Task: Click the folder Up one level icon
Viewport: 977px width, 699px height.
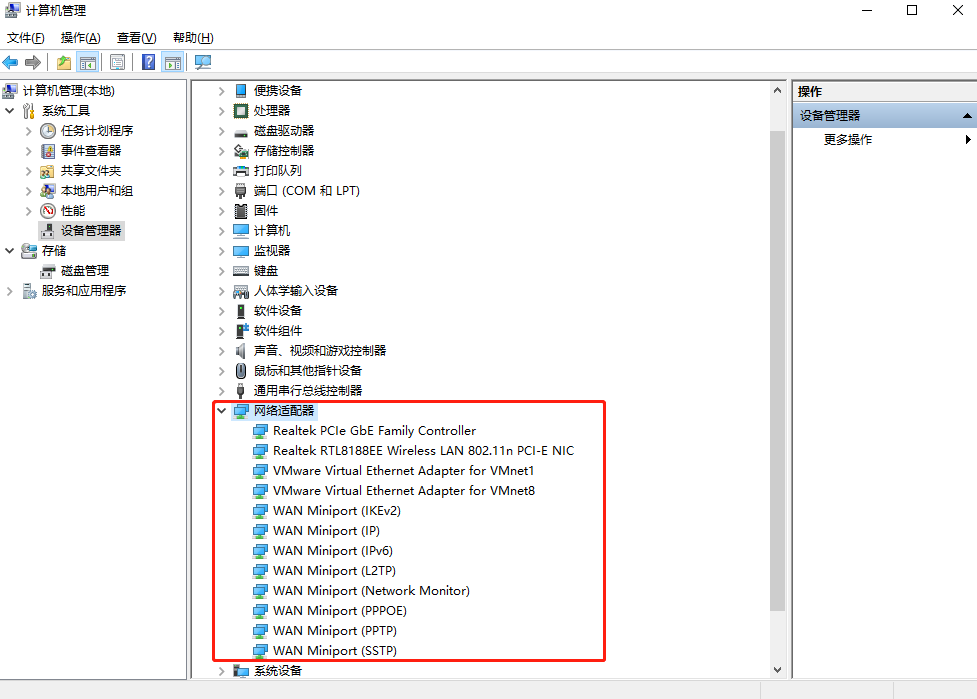Action: pos(64,62)
